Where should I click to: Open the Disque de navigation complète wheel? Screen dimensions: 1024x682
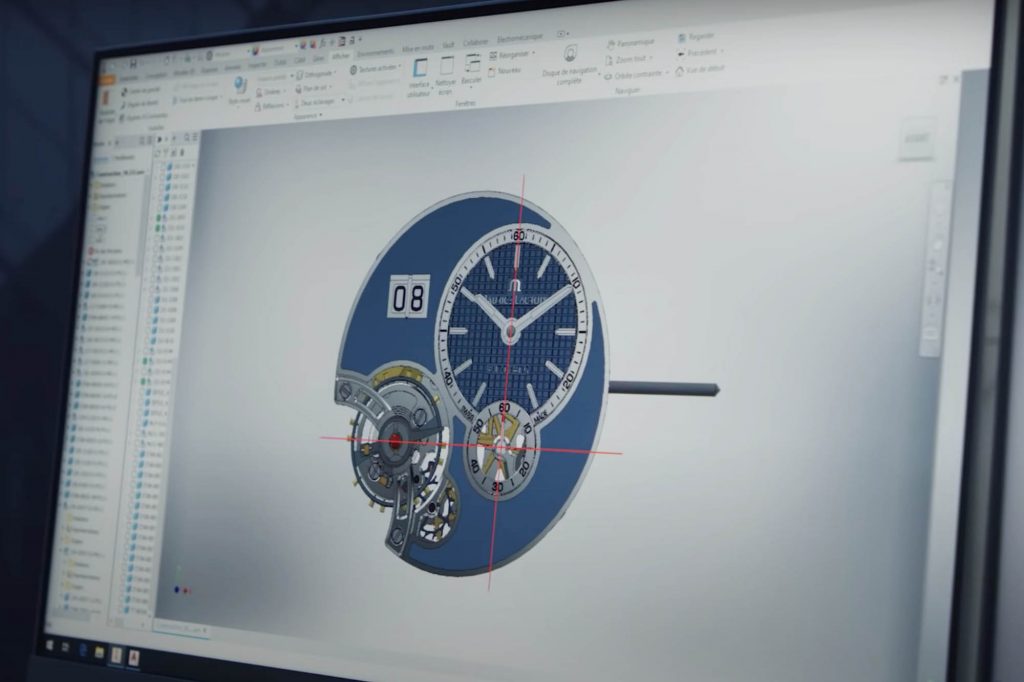pyautogui.click(x=569, y=63)
